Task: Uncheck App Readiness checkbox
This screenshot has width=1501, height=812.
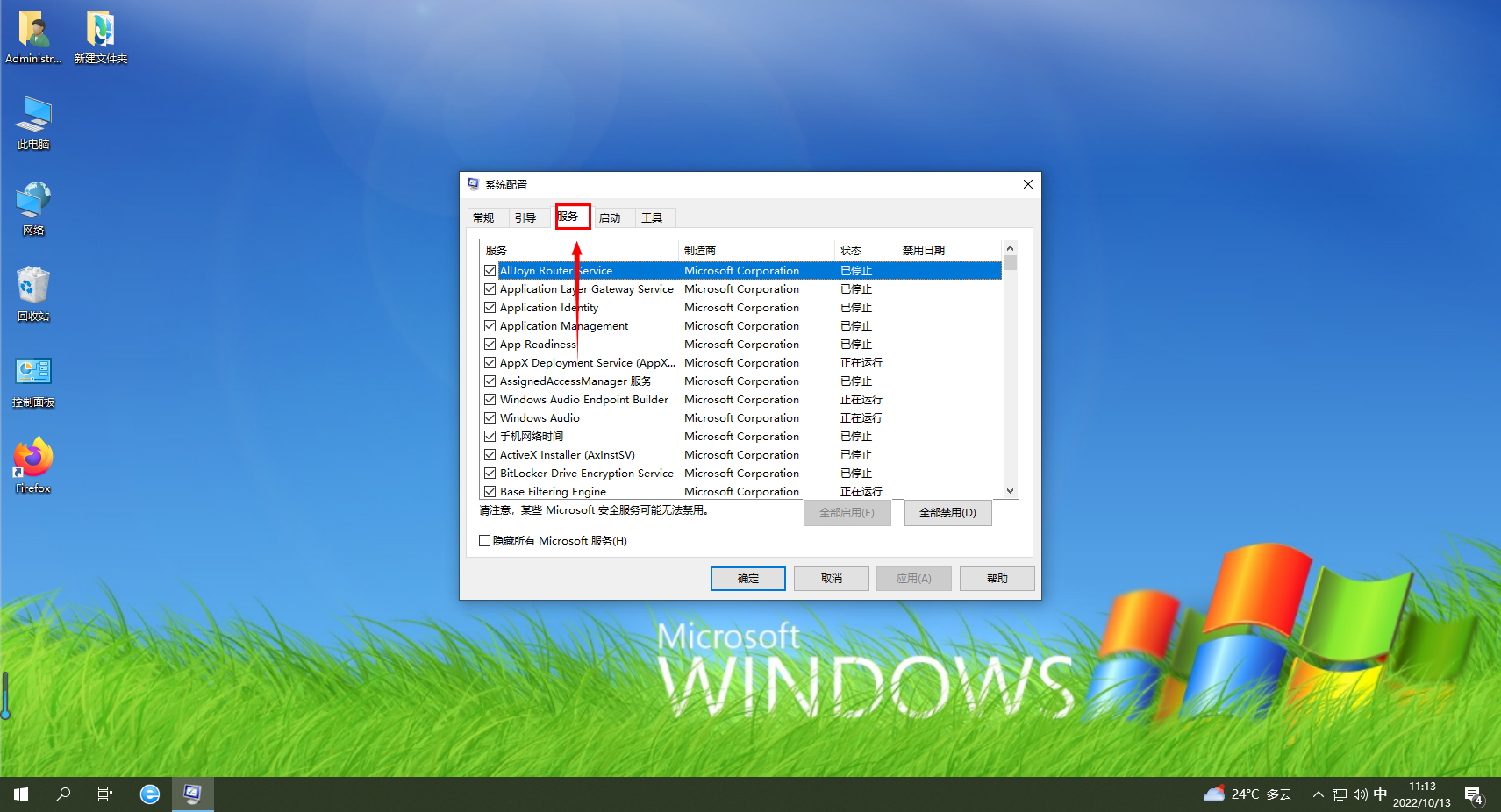Action: click(x=490, y=345)
